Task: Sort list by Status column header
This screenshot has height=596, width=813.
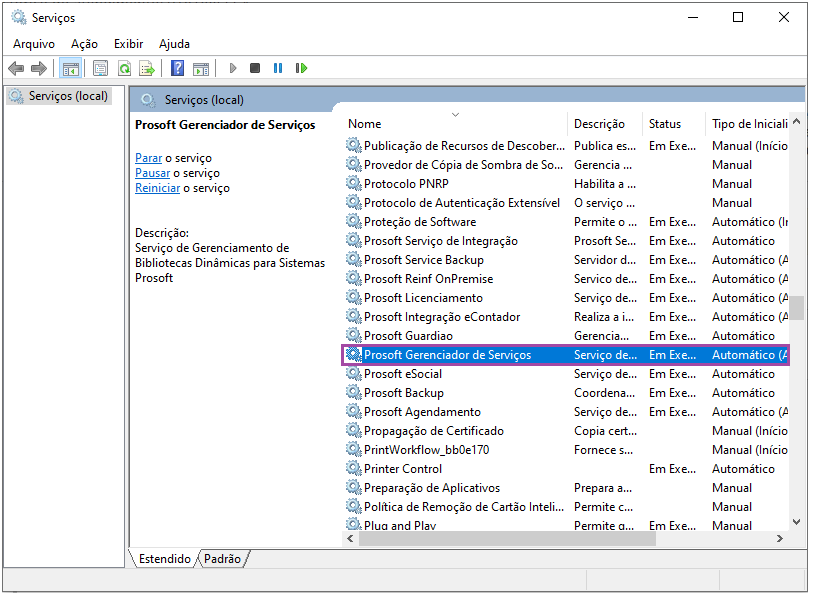Action: [x=664, y=124]
